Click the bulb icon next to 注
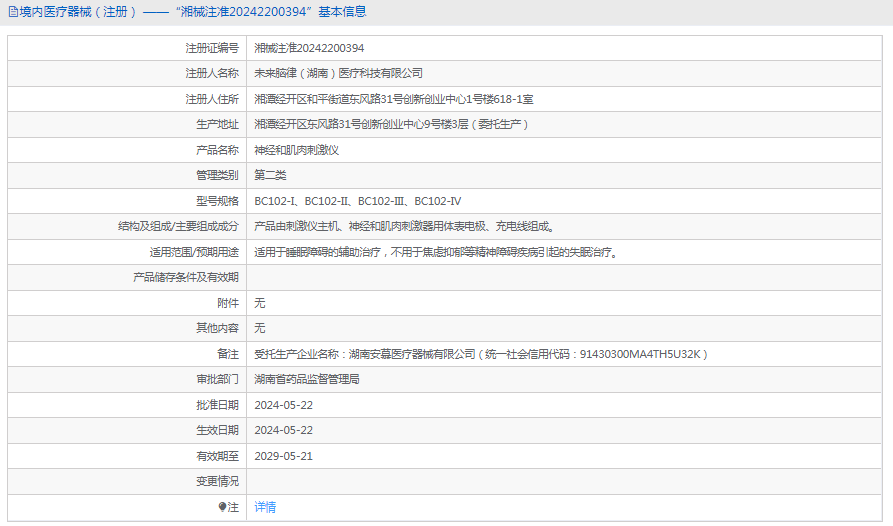The height and width of the screenshot is (526, 893). [x=223, y=507]
